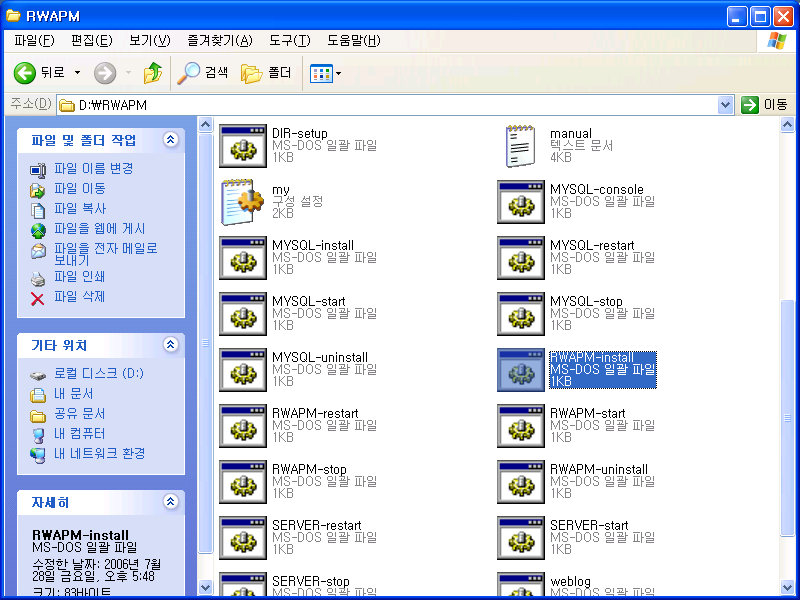Viewport: 800px width, 600px height.
Task: Select the RWAPM-restart batch file icon
Action: 243,426
